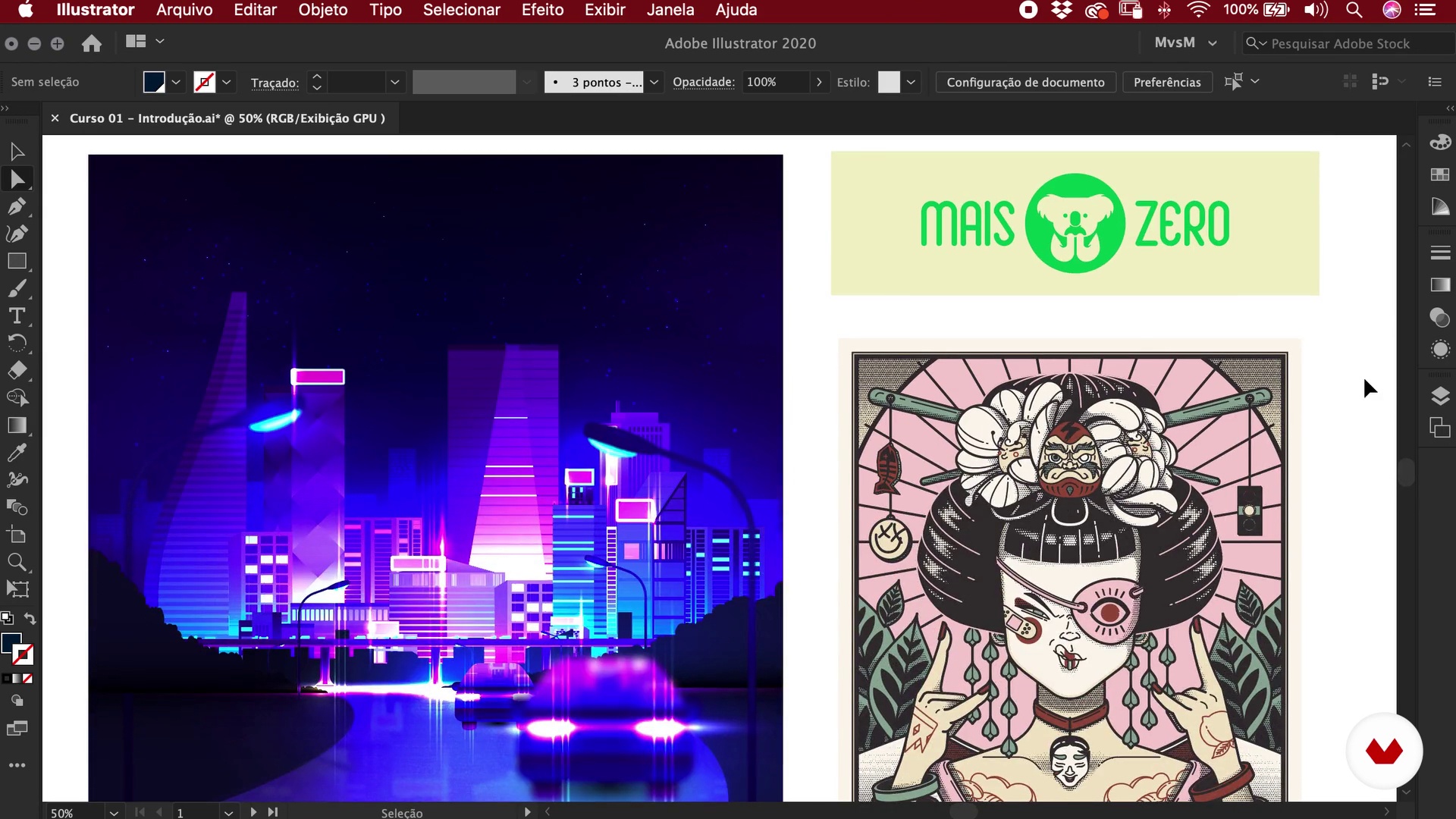Select the Pen tool
The width and height of the screenshot is (1456, 819).
point(17,207)
